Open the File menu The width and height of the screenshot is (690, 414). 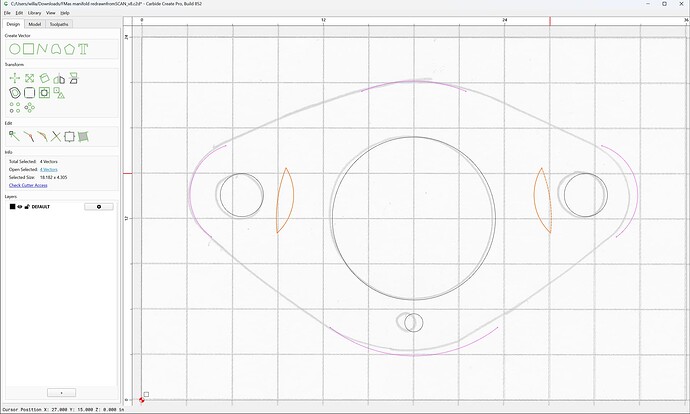(x=7, y=13)
